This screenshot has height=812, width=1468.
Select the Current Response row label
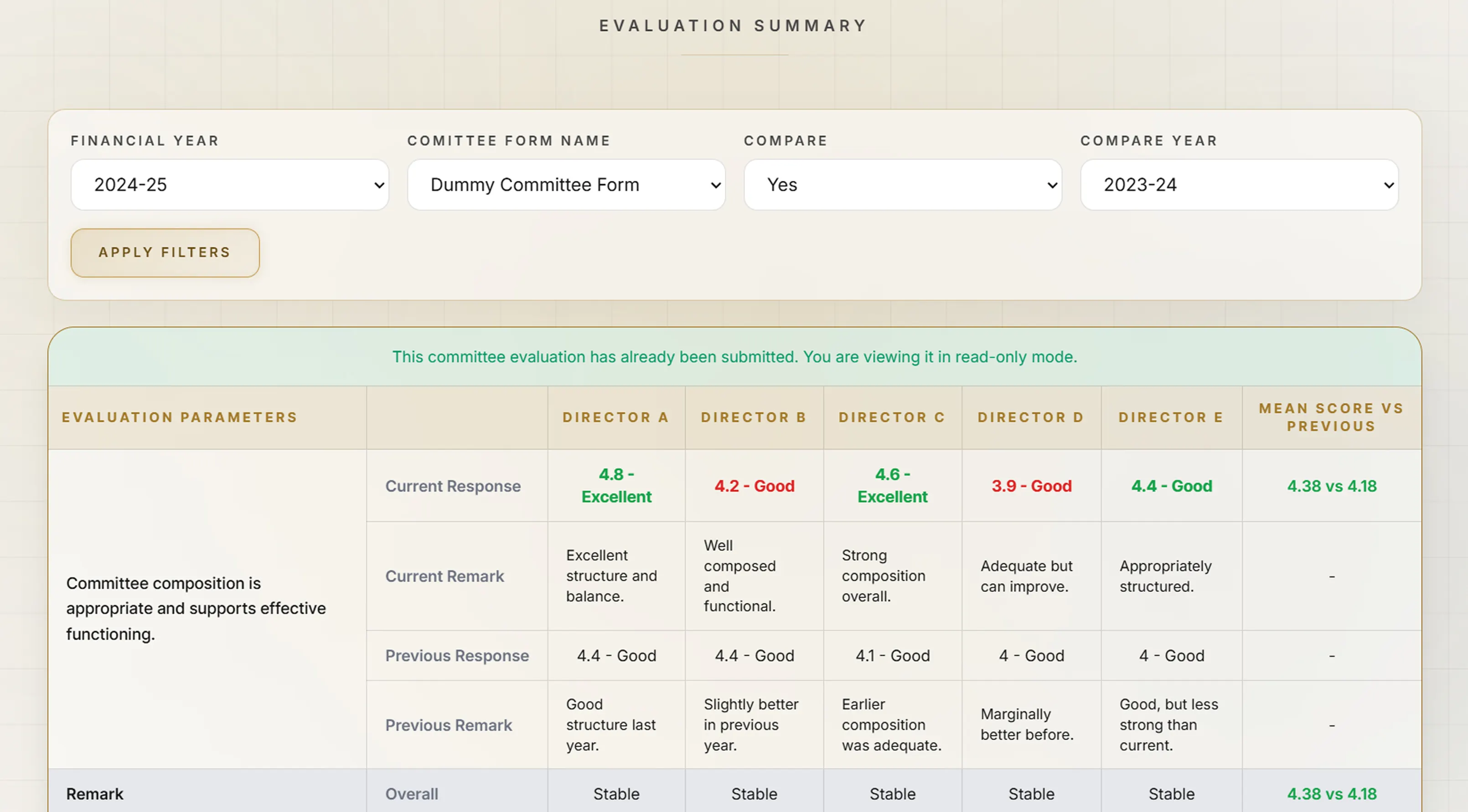453,486
